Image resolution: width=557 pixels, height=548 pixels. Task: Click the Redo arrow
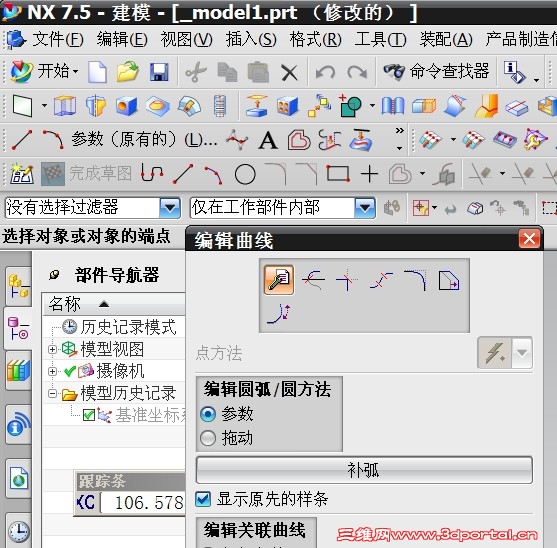pos(357,72)
